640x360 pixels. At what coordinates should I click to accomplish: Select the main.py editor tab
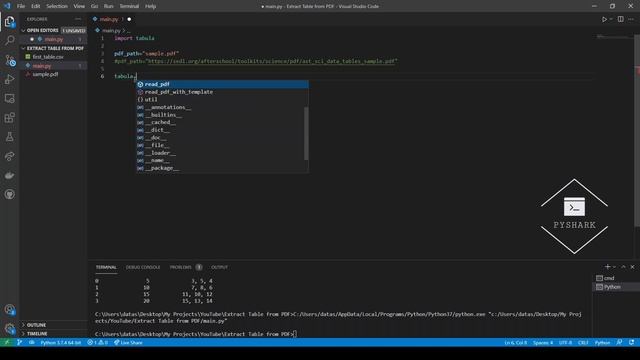pyautogui.click(x=109, y=19)
